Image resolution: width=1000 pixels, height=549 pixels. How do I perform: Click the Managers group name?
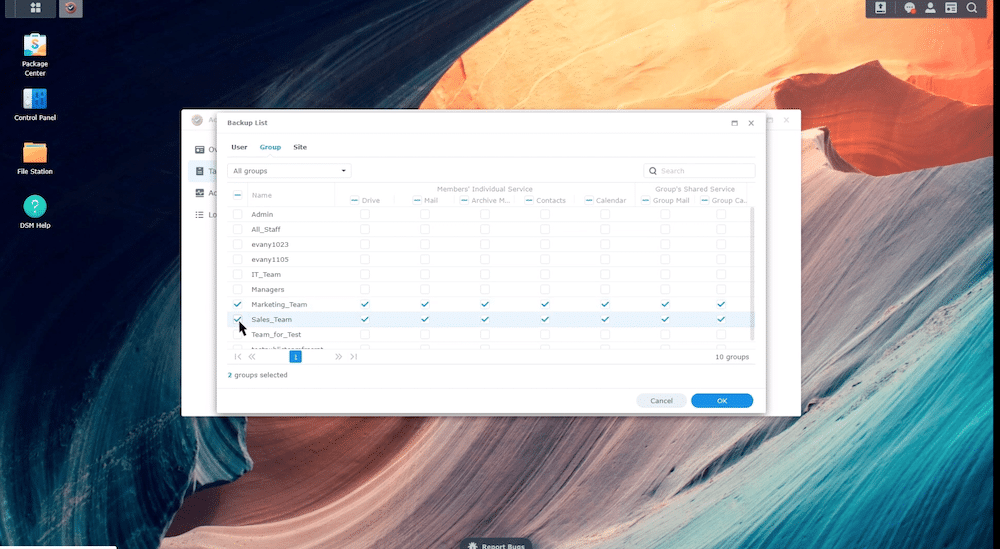pos(267,289)
